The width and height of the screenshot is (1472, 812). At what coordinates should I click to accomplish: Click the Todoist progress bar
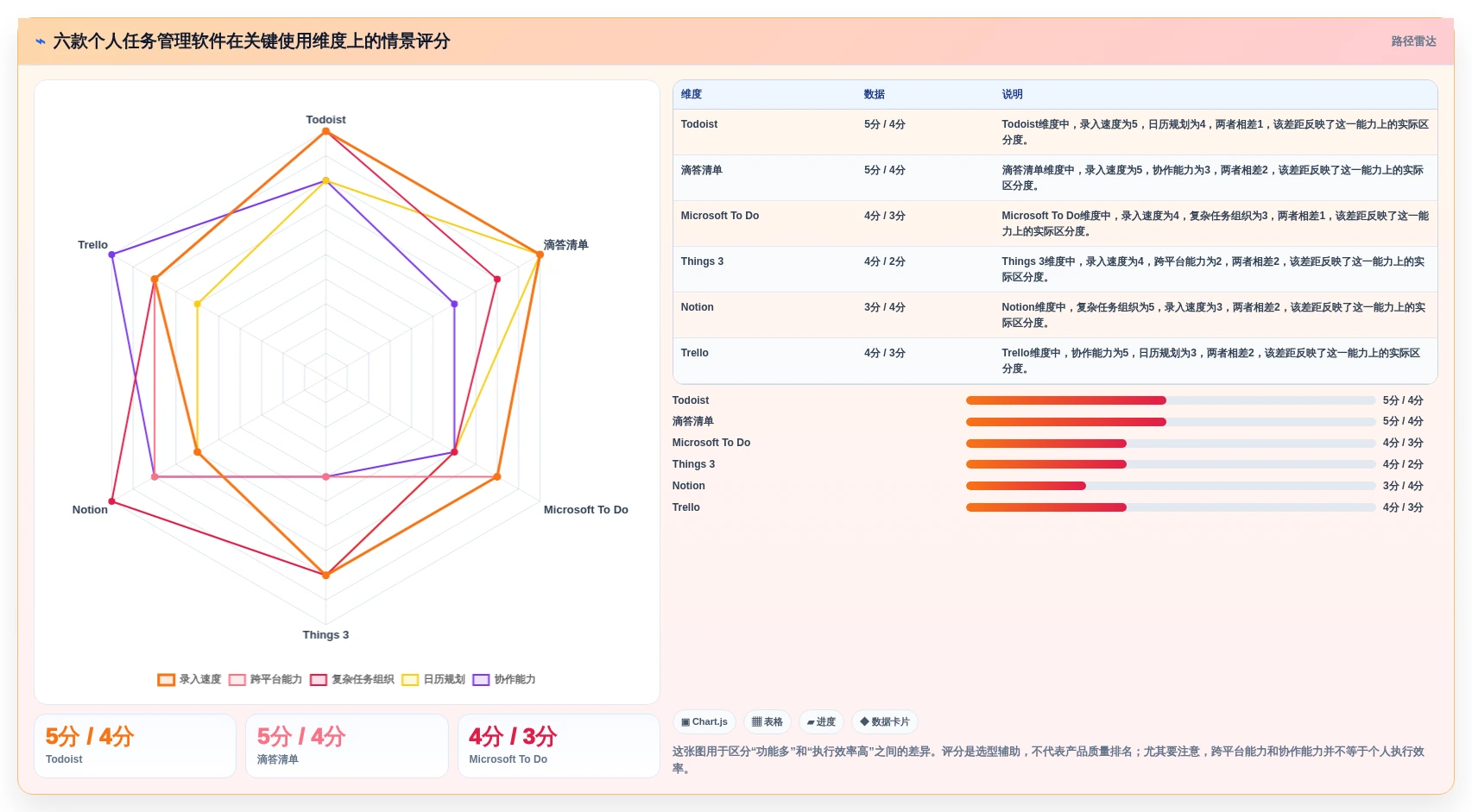point(1170,400)
